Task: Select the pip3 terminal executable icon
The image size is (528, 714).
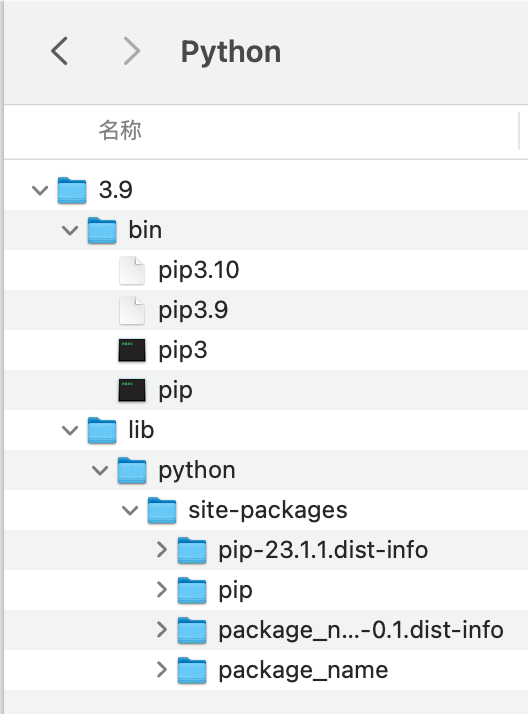Action: coord(132,350)
